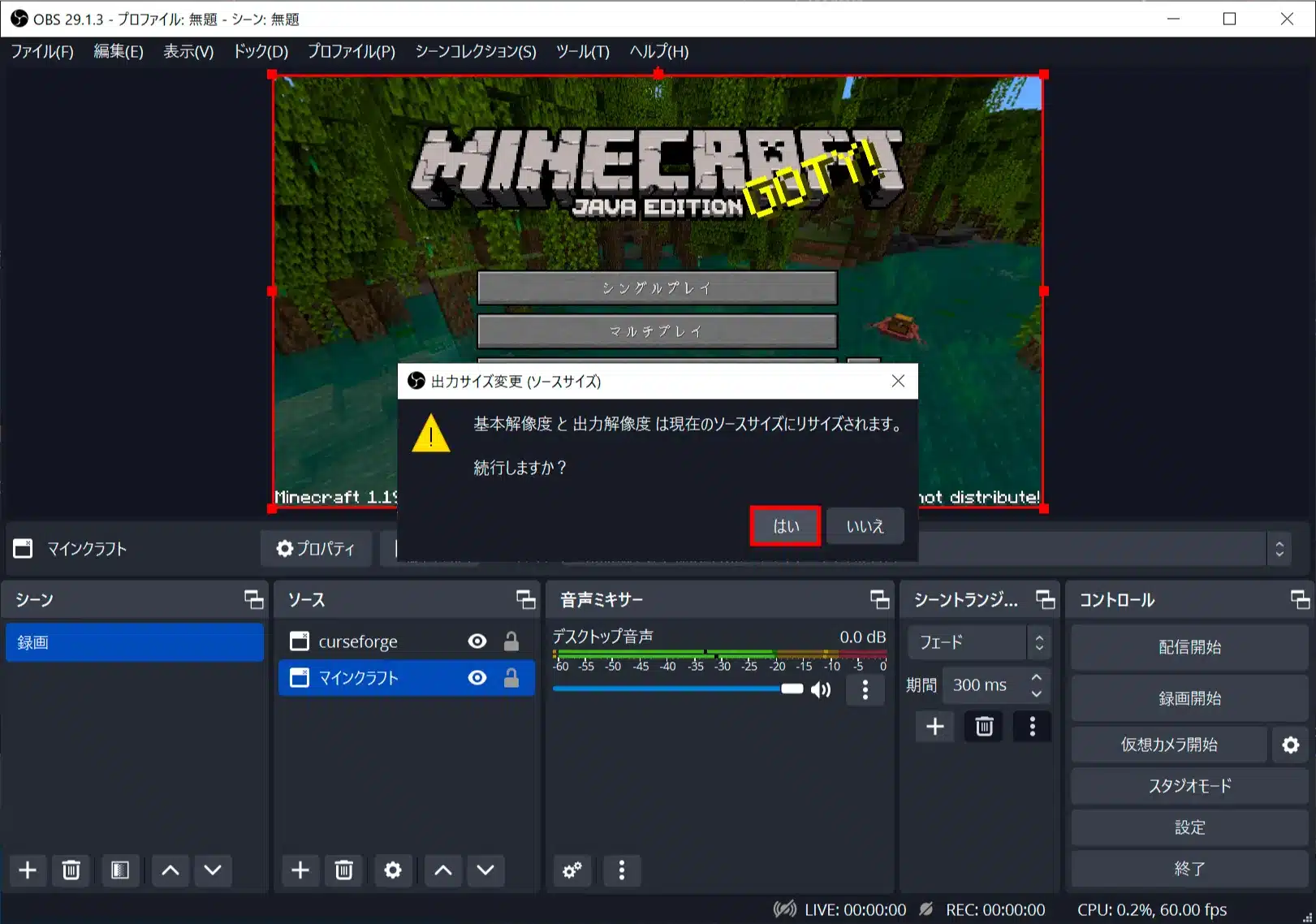Pop out the シーントランジション dock
Viewport: 1316px width, 924px height.
(x=1046, y=599)
